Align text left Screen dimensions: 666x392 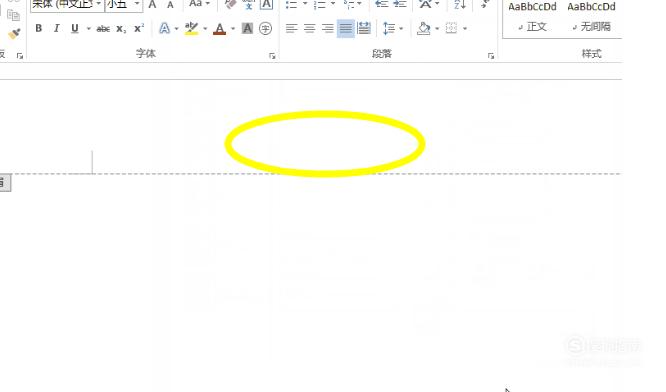click(291, 28)
